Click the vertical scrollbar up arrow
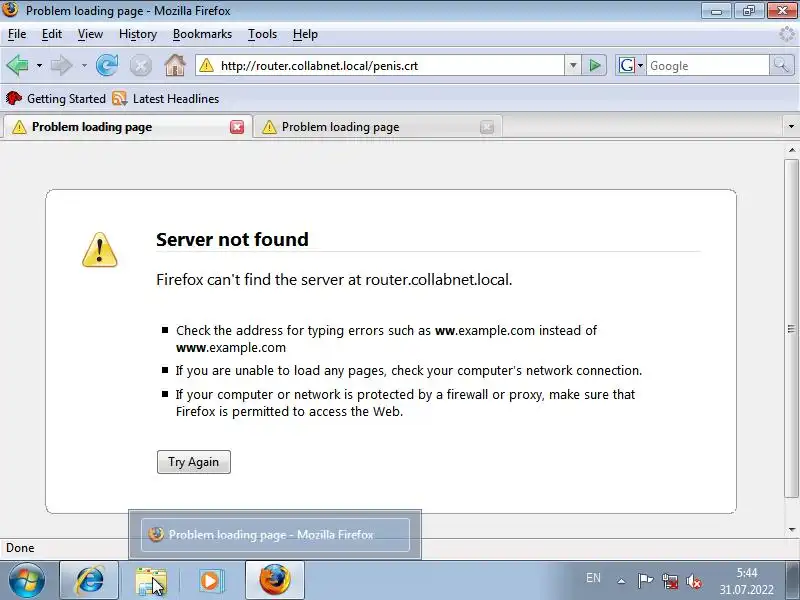The image size is (800, 600). (x=791, y=150)
